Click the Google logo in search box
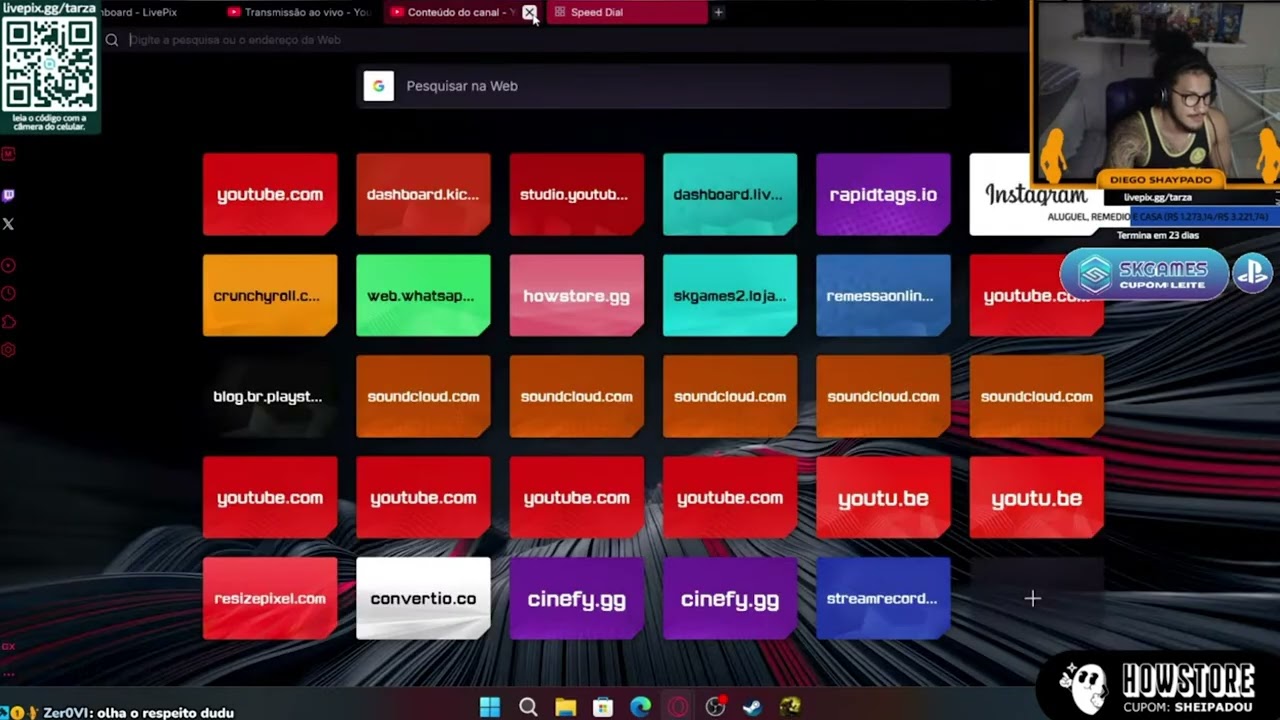The height and width of the screenshot is (720, 1280). [379, 86]
